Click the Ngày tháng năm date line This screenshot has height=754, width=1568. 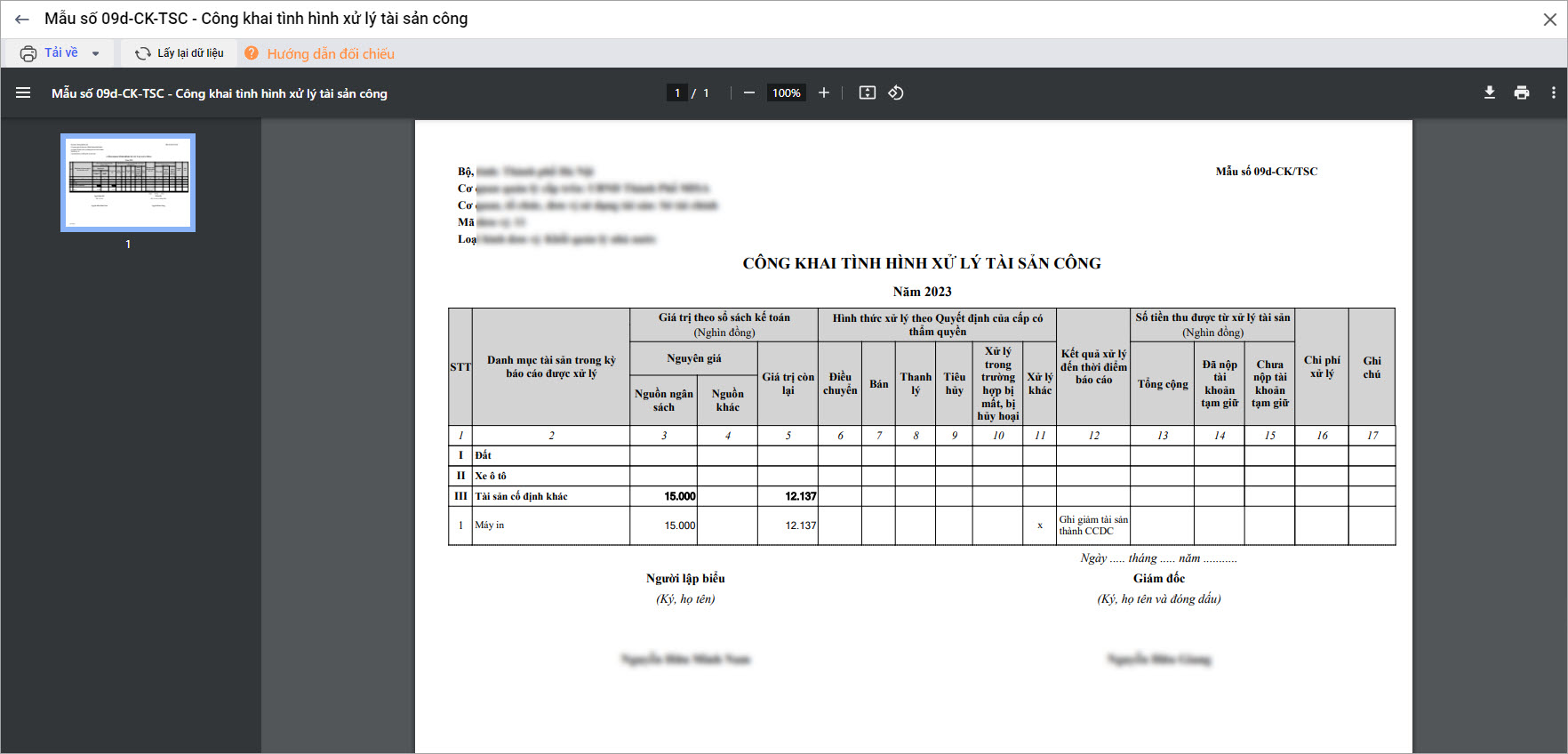pos(1158,558)
